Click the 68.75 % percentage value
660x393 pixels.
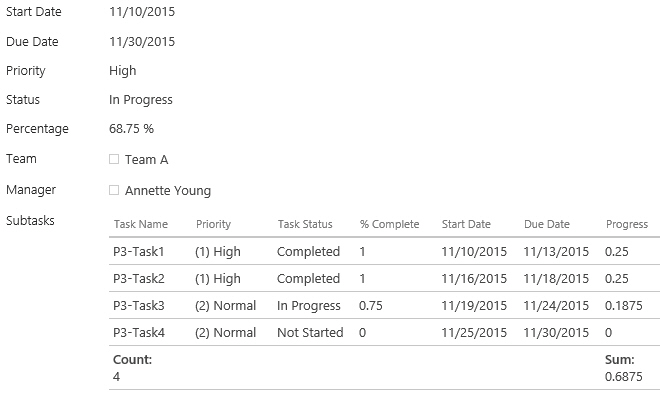tap(131, 129)
